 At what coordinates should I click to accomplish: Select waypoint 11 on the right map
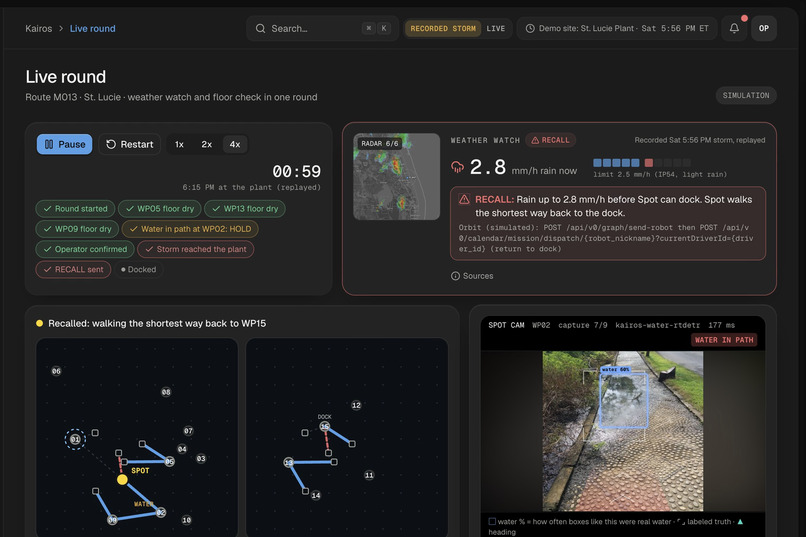pyautogui.click(x=369, y=475)
